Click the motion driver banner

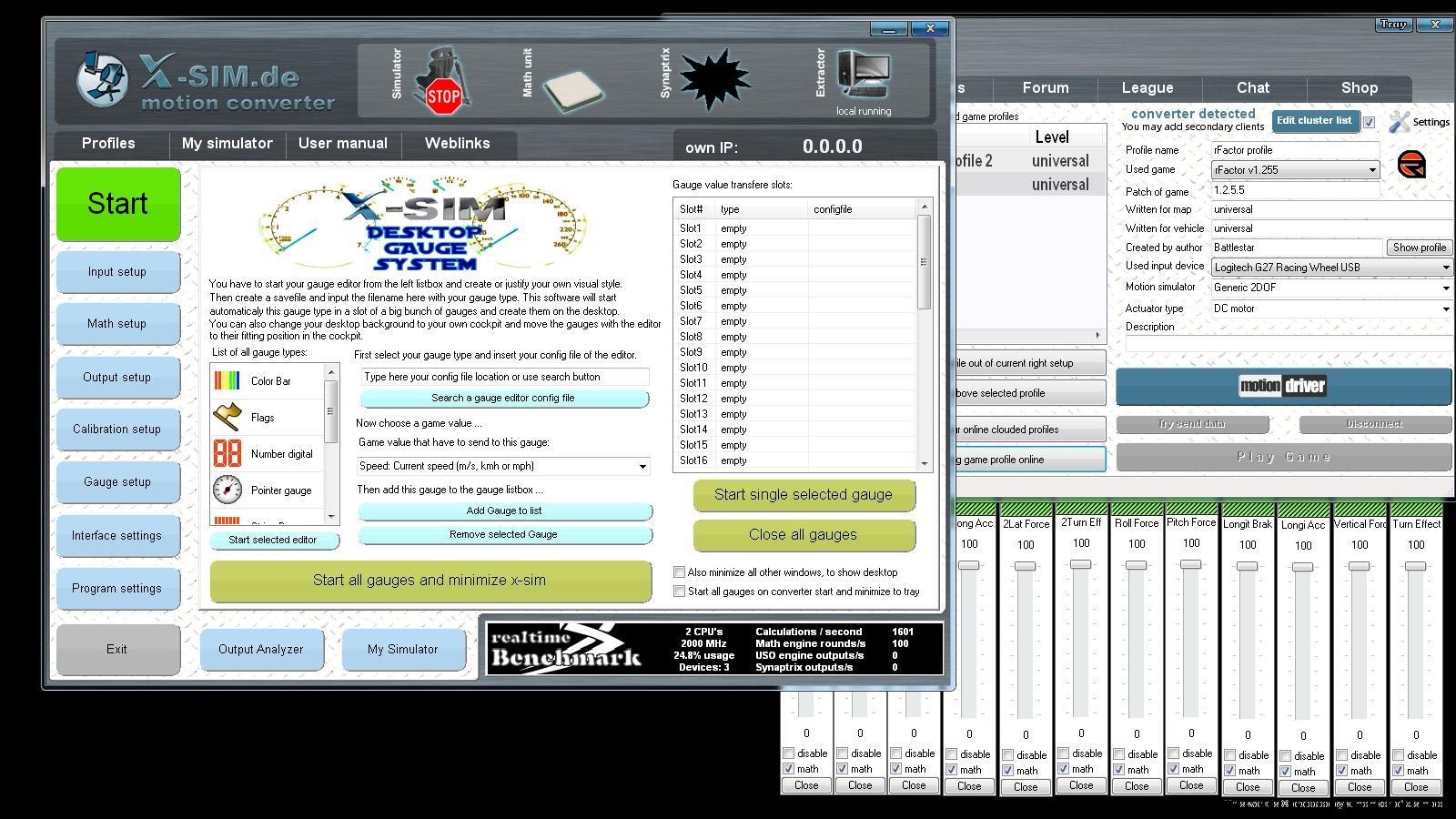coord(1283,386)
